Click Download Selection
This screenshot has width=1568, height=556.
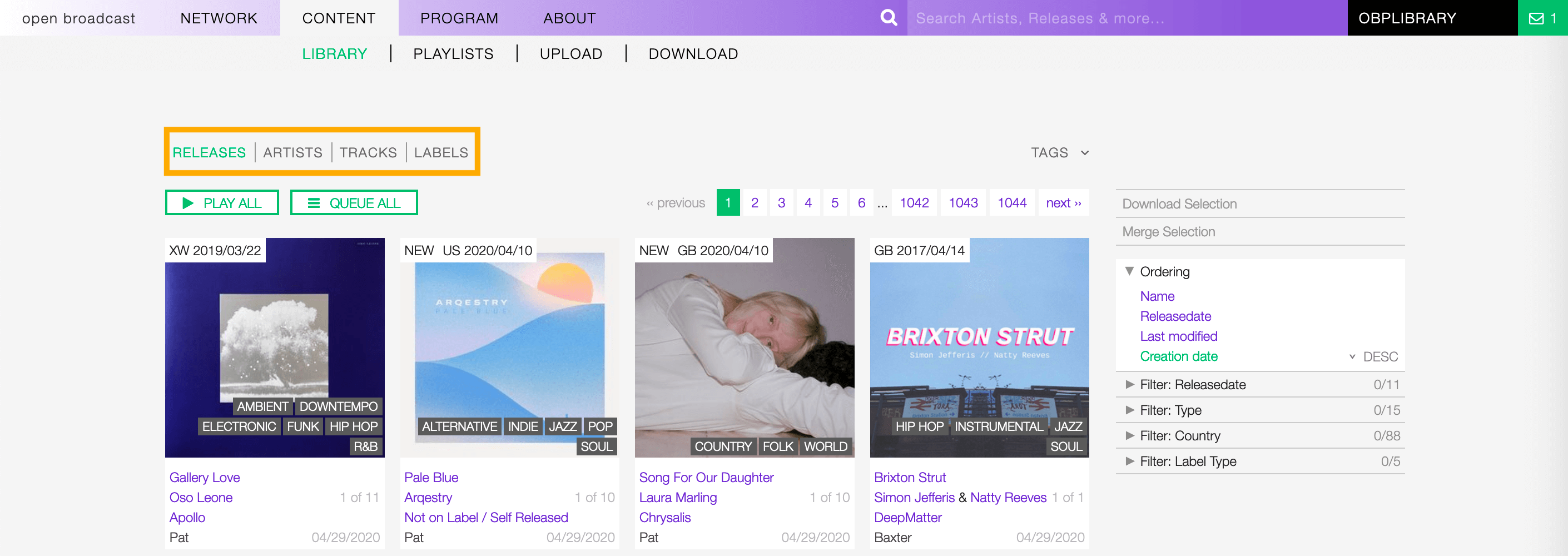tap(1260, 204)
